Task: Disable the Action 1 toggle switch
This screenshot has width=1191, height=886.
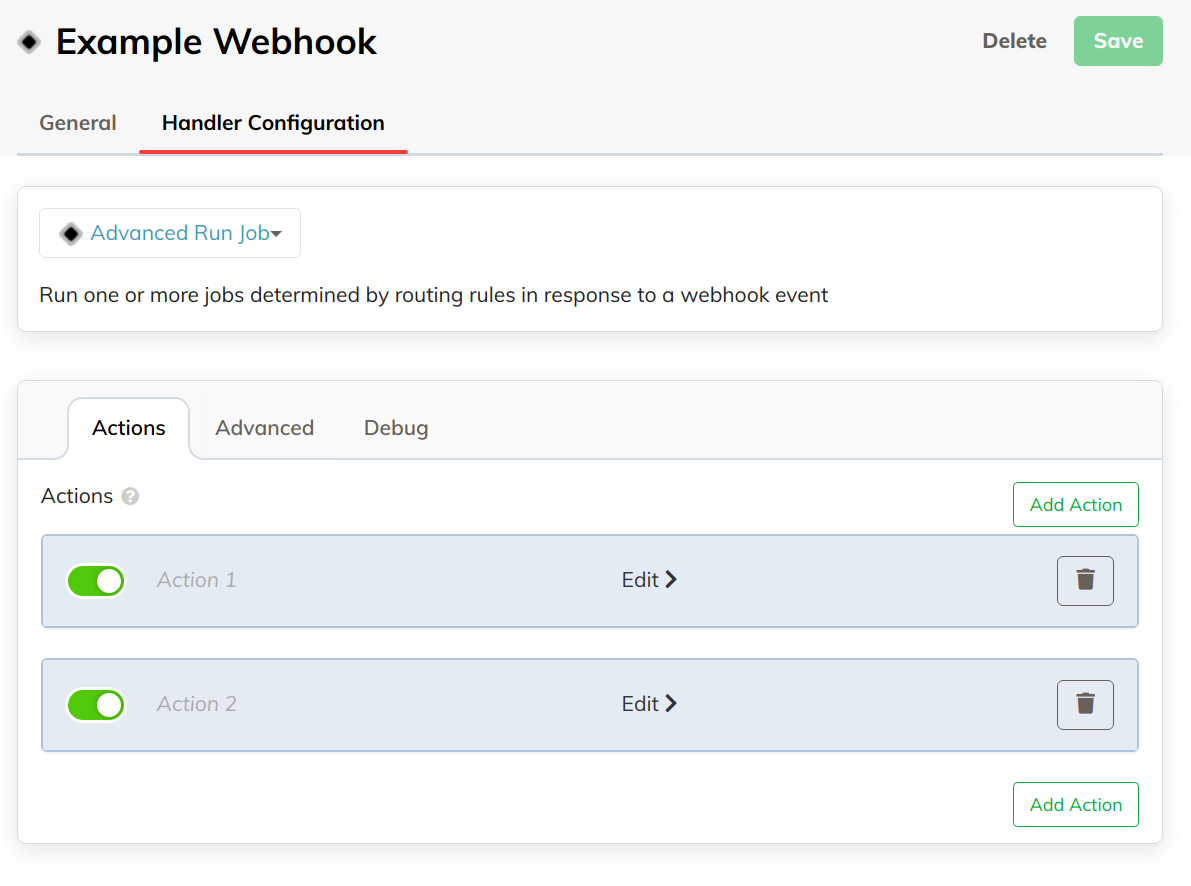Action: pos(96,581)
